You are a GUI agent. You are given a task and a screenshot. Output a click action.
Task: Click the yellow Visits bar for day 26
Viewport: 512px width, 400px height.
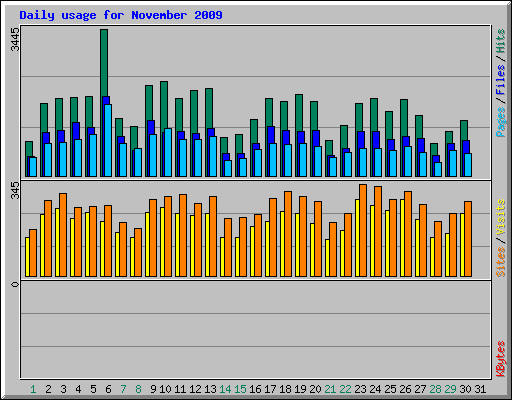click(x=402, y=238)
